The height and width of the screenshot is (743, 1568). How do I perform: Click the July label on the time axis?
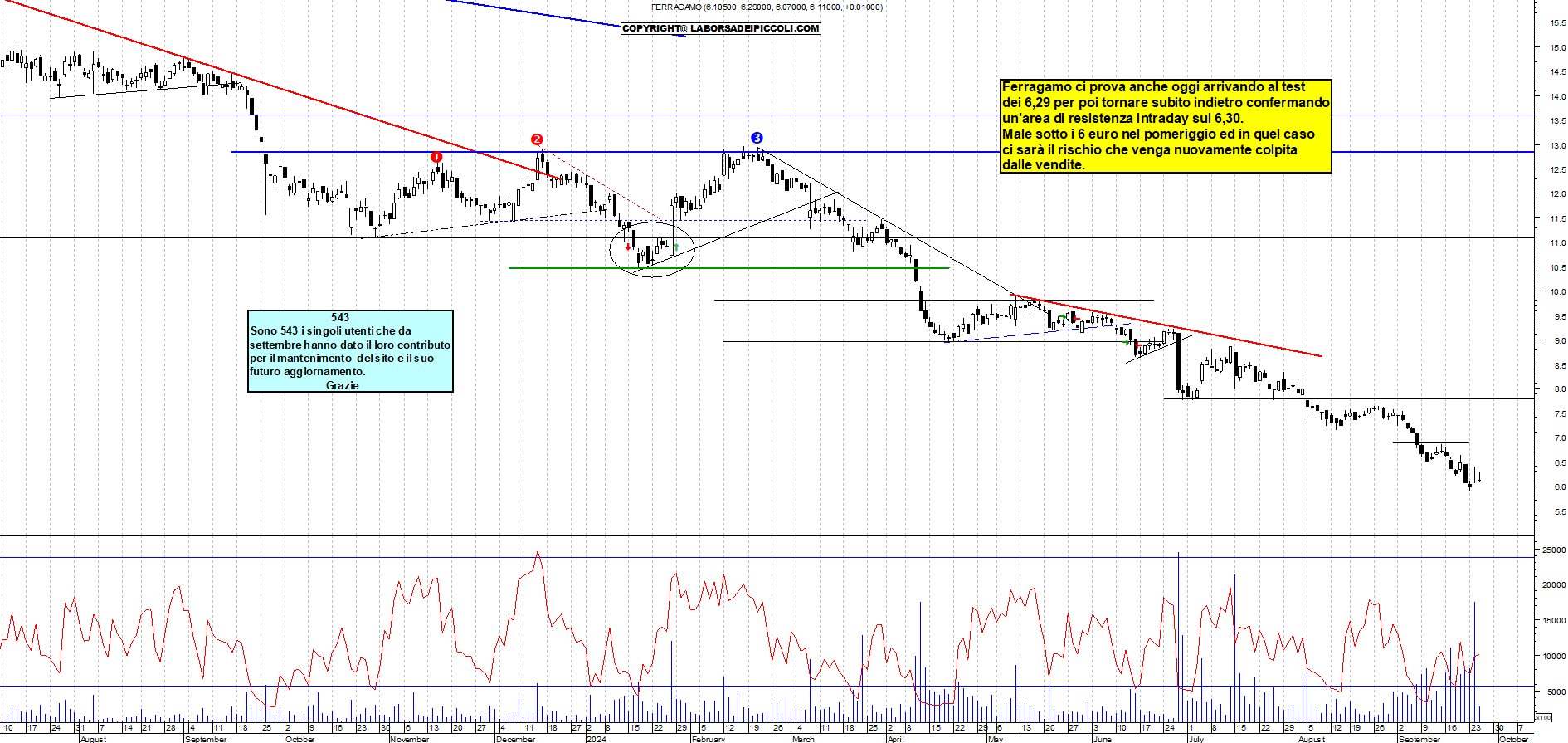point(1195,739)
